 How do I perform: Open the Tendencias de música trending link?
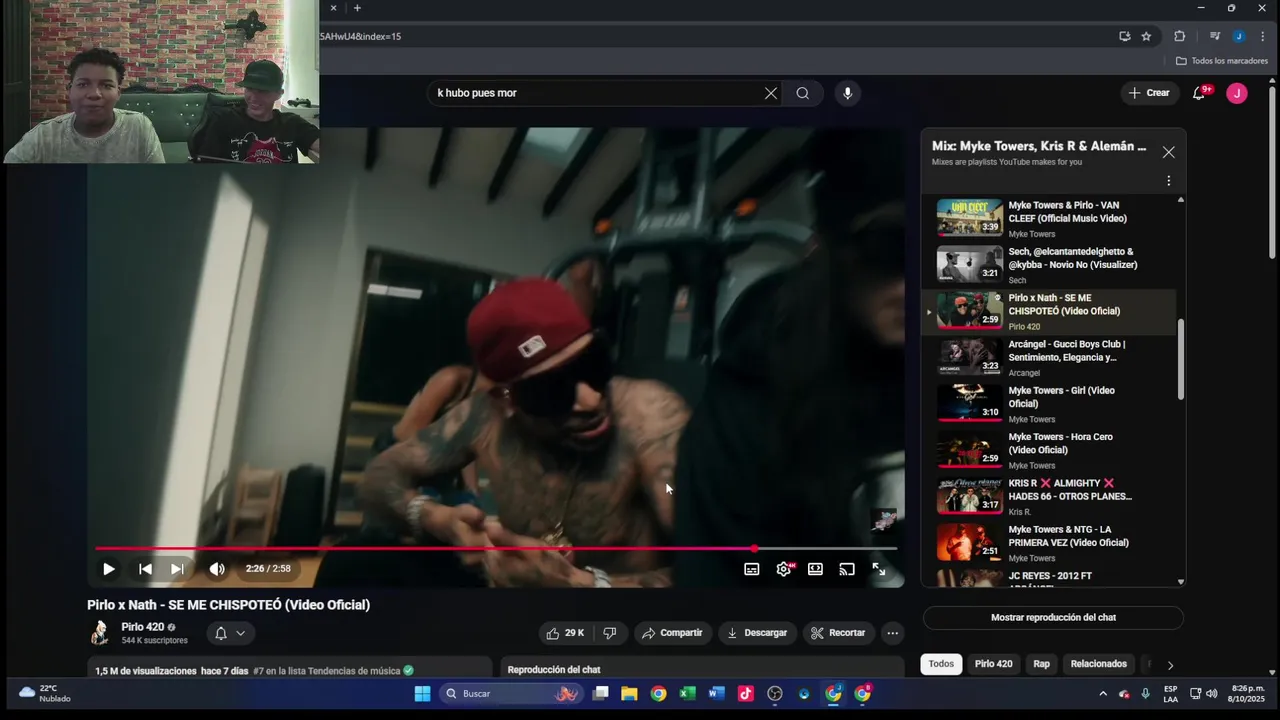point(326,671)
